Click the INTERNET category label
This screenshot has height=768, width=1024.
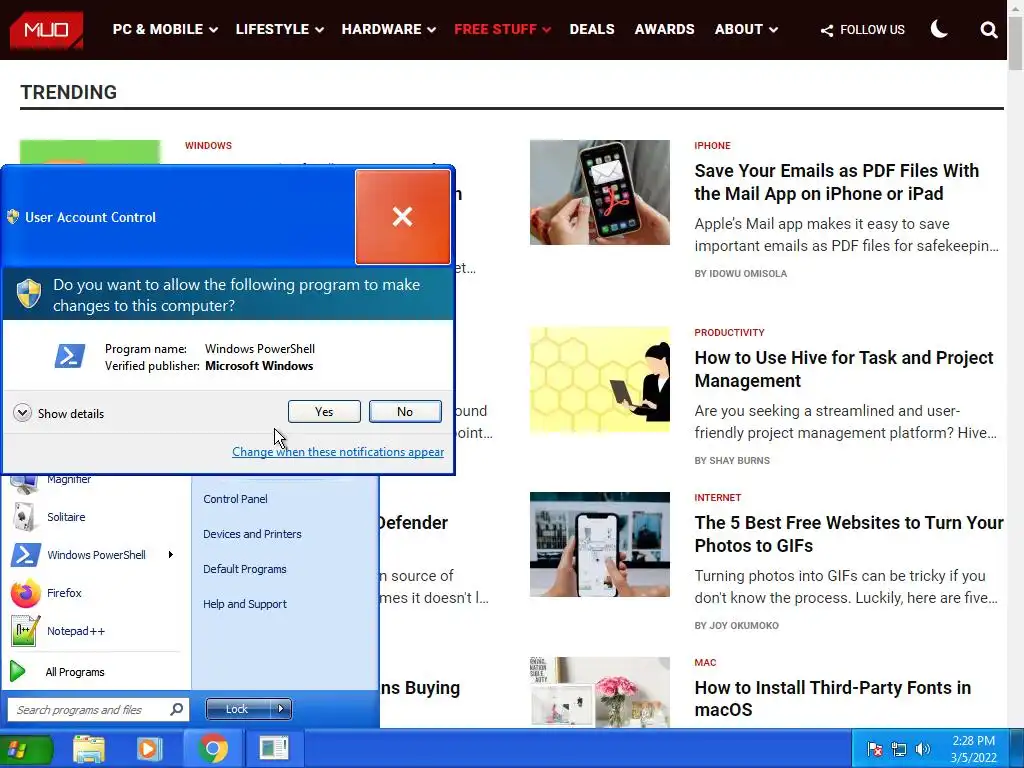pos(717,498)
